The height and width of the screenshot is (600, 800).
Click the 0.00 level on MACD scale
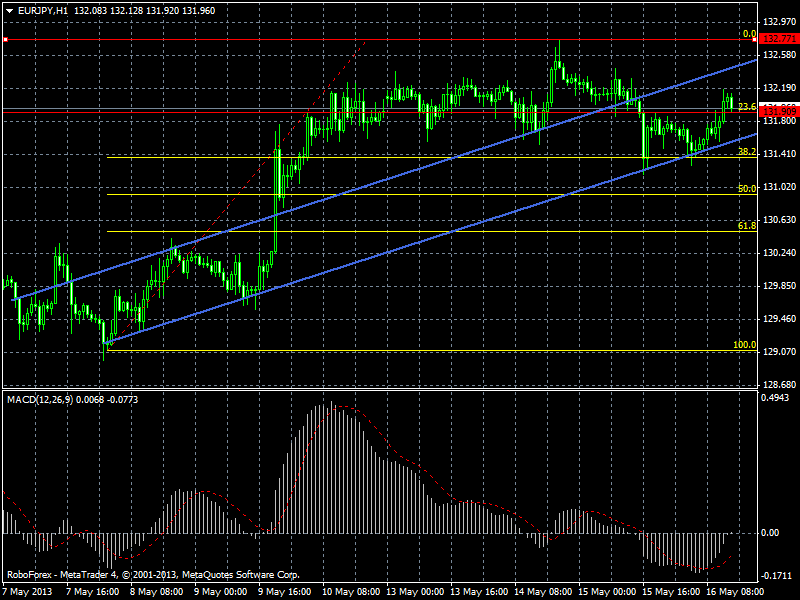tap(770, 533)
